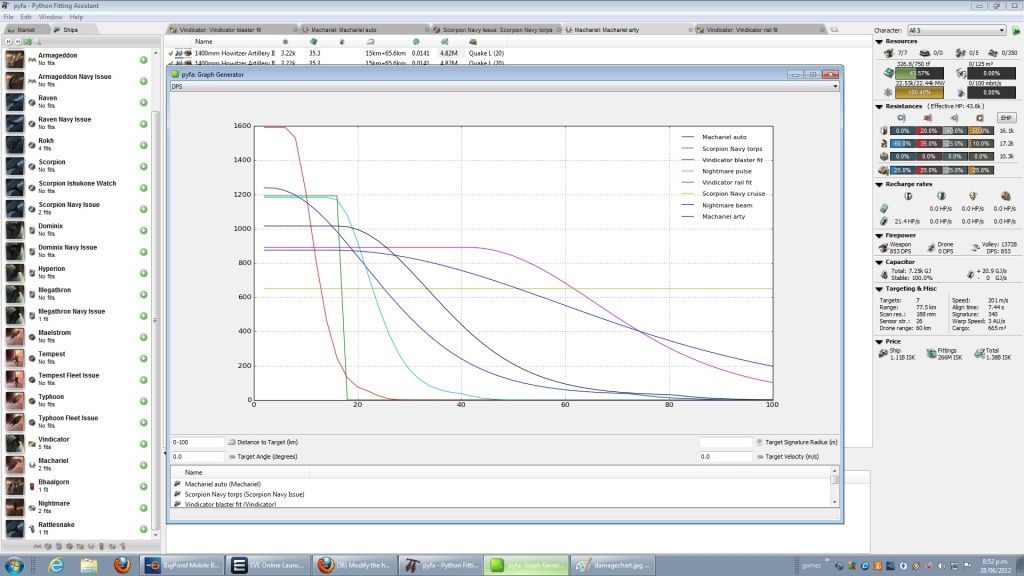Click the green refresh icon beside Character dropdown

(x=1014, y=30)
